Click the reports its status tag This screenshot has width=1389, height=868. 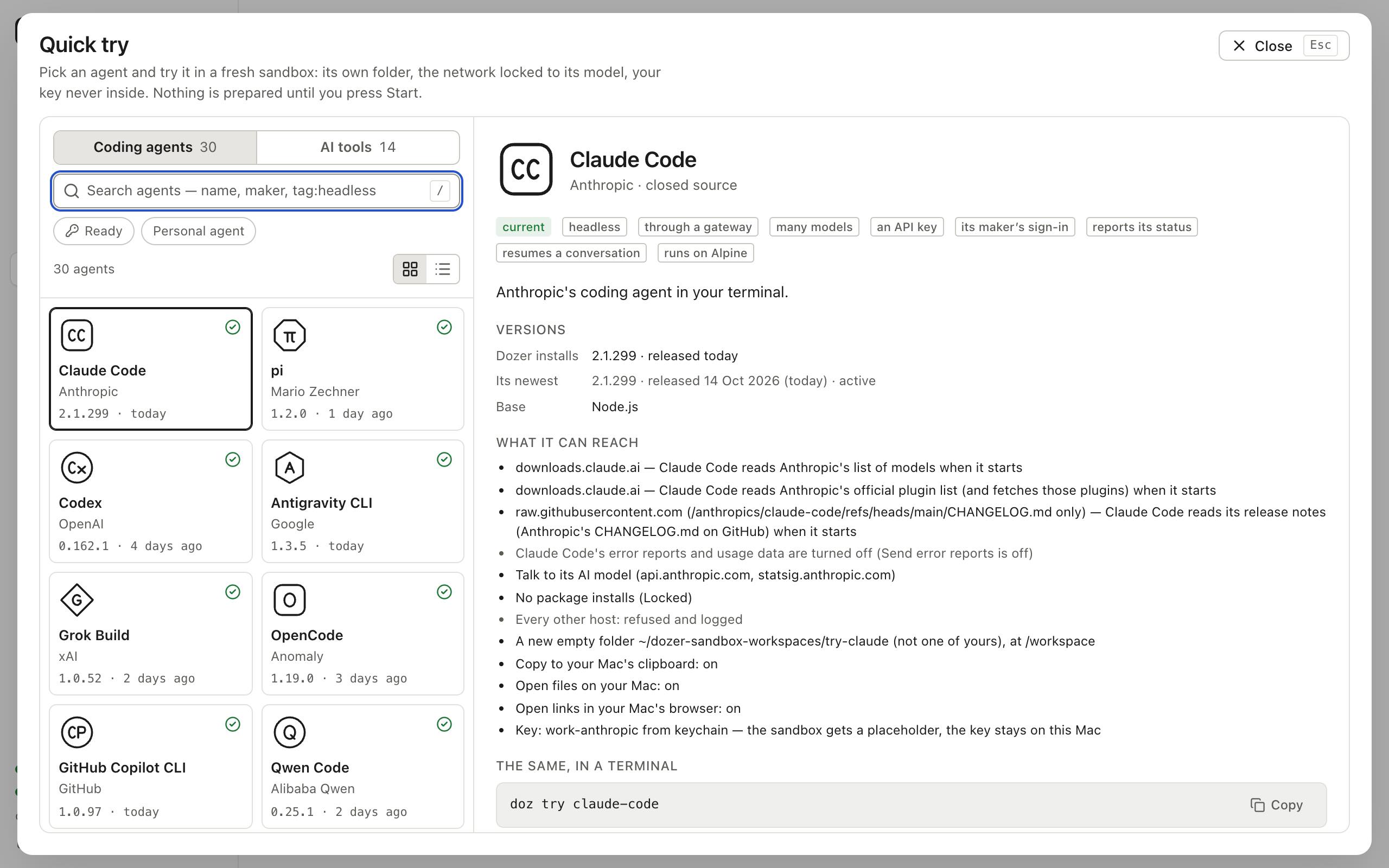pos(1141,227)
